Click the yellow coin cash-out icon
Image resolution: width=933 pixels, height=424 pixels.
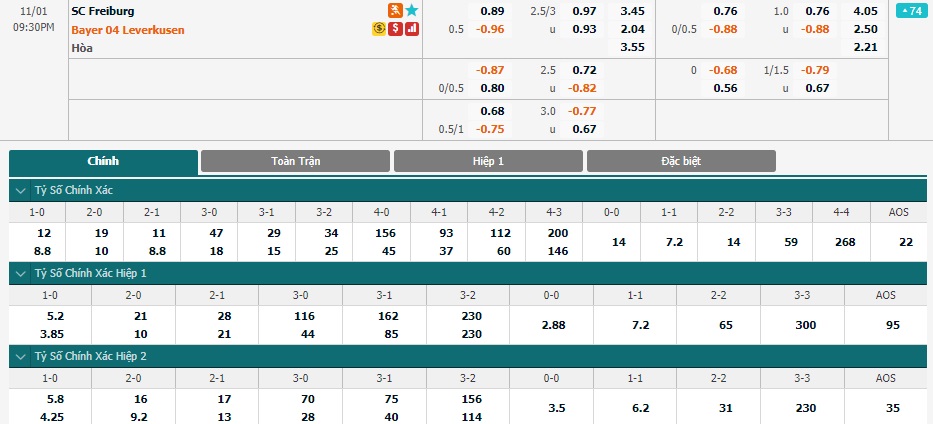point(379,29)
